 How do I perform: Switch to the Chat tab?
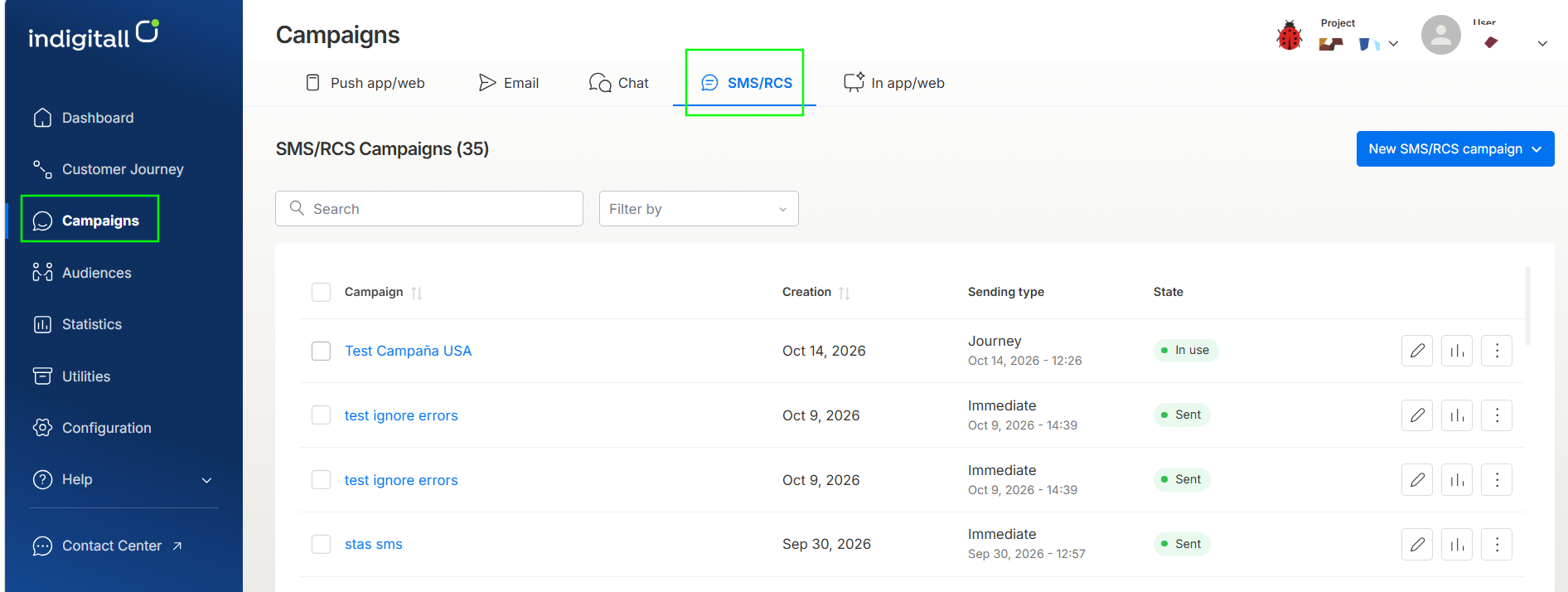click(x=619, y=83)
